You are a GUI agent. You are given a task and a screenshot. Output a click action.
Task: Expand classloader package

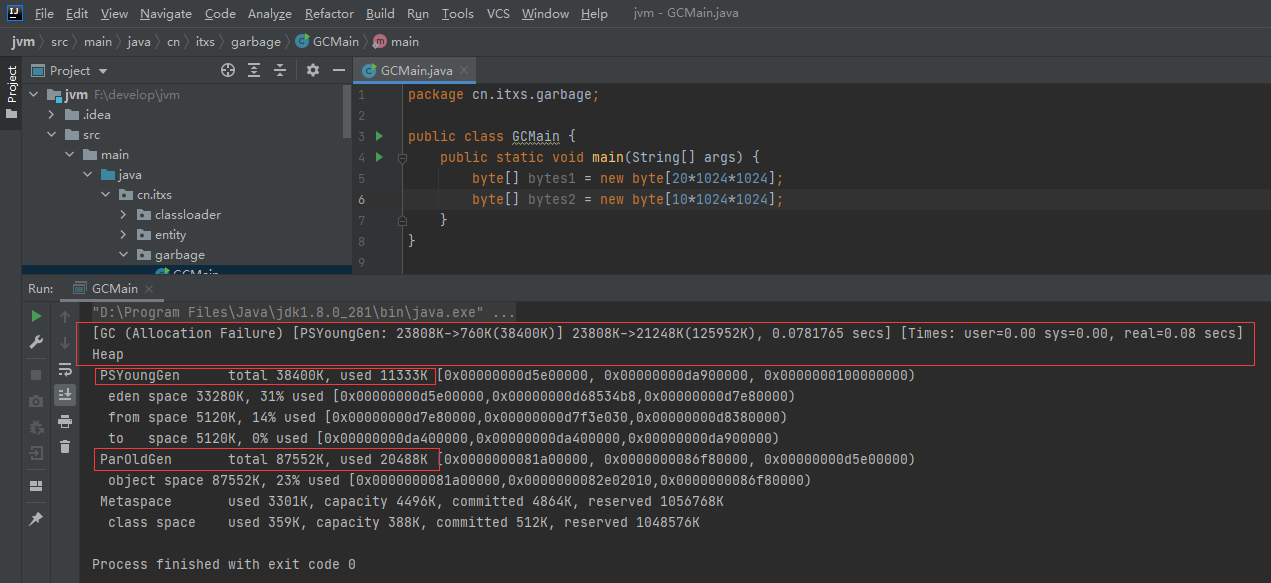124,215
